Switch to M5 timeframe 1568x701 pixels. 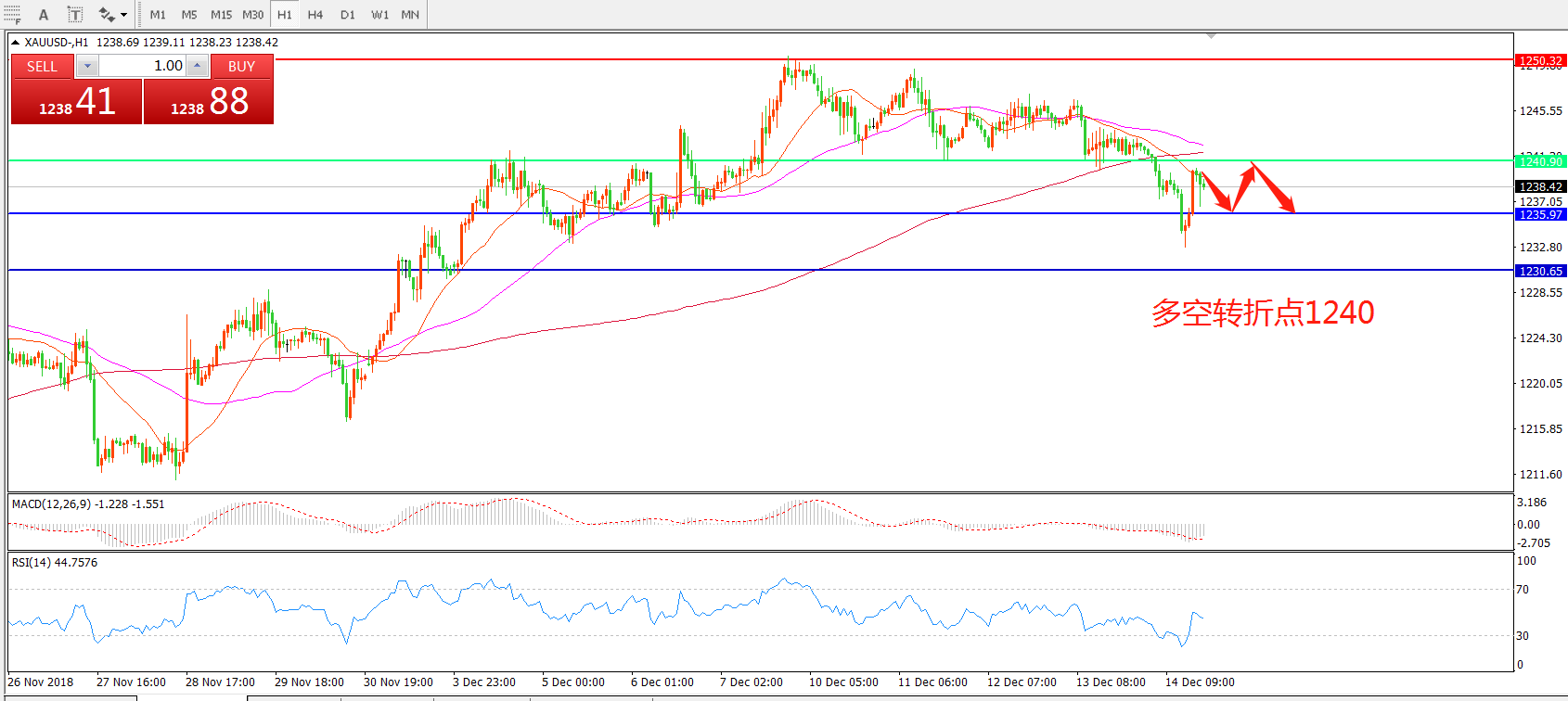189,15
